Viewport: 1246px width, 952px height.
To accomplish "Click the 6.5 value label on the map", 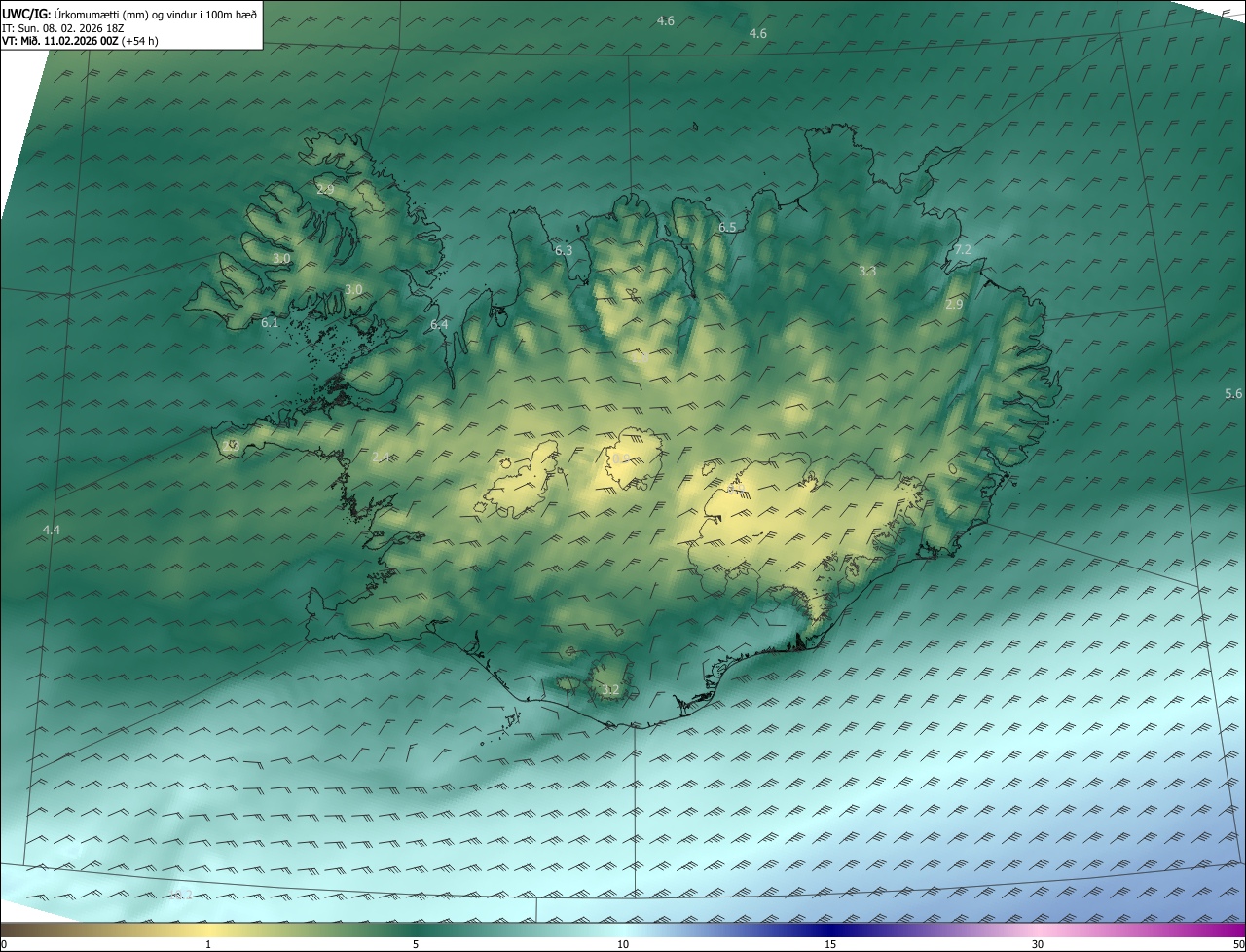I will [727, 228].
